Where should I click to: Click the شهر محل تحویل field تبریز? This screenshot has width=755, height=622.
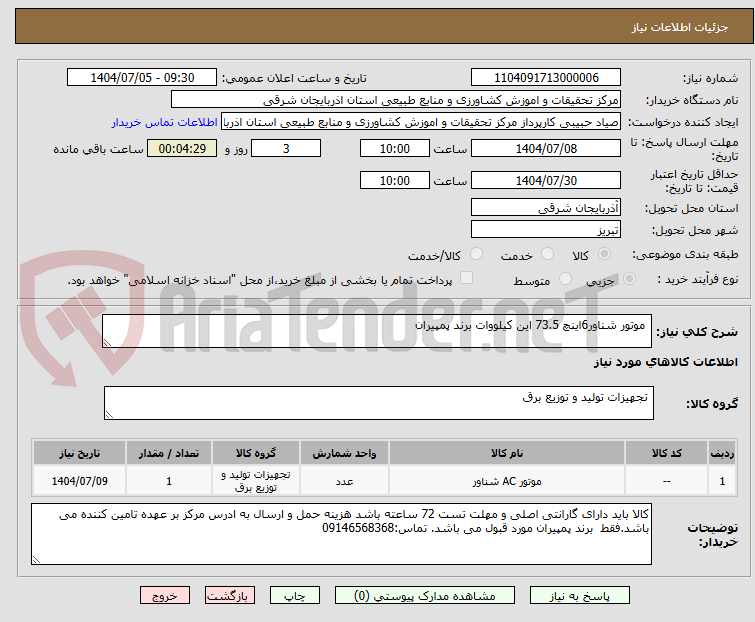point(546,229)
